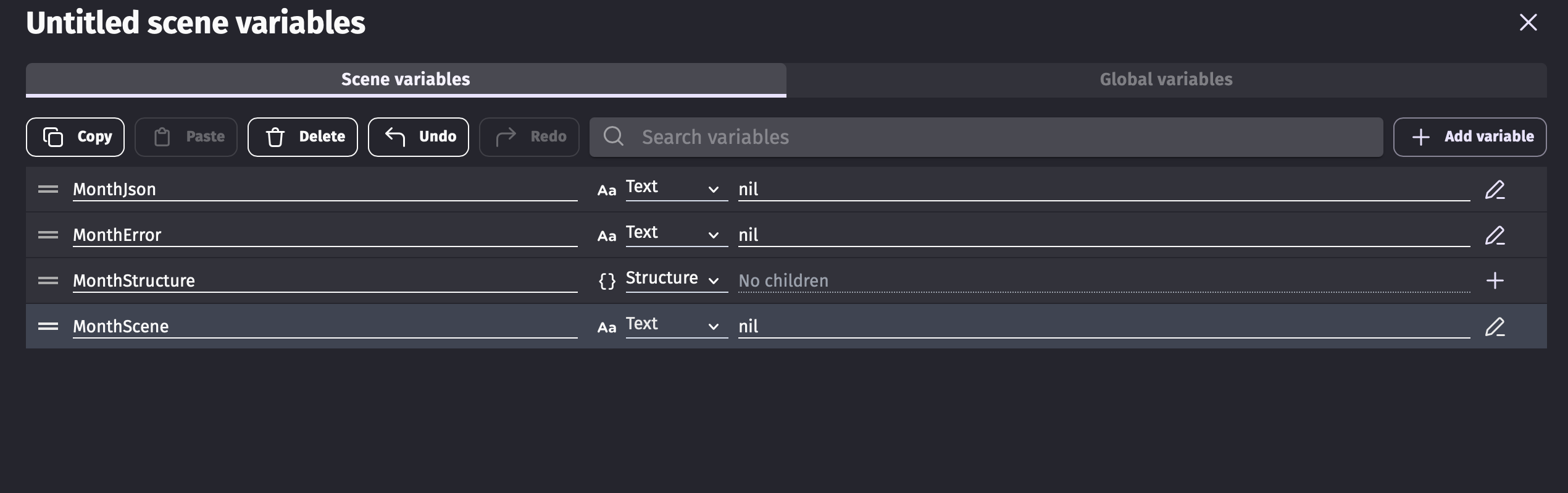This screenshot has width=1568, height=493.
Task: Click the drag handle beside MonthError
Action: 48,235
